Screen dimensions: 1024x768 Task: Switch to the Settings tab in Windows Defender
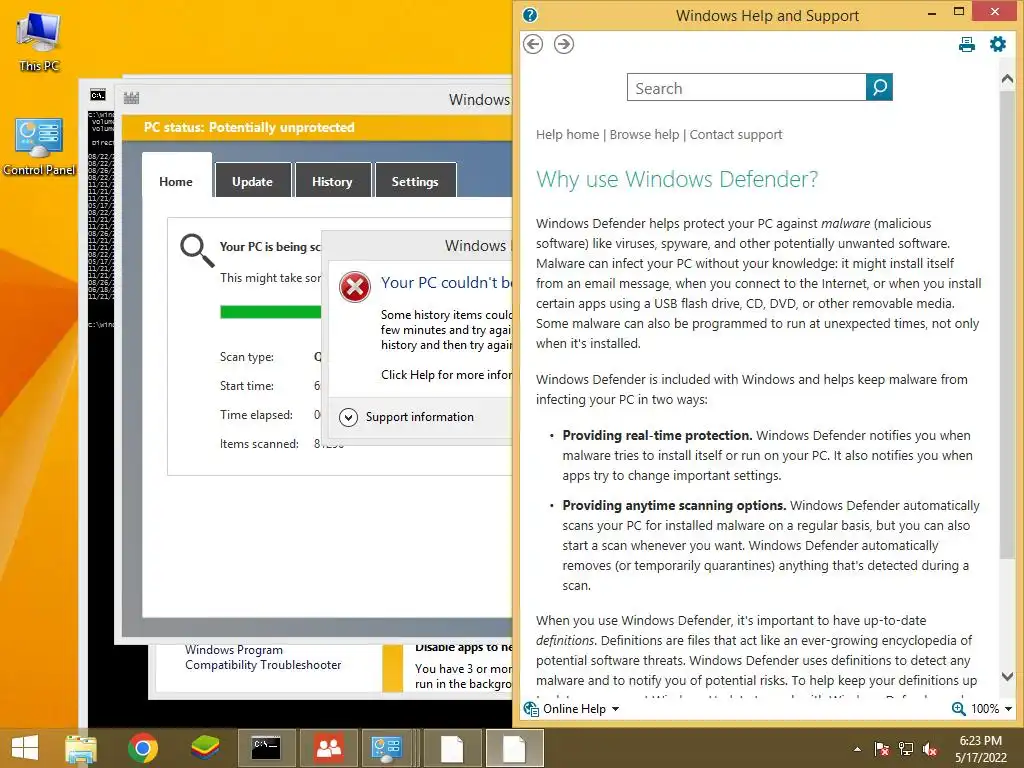point(415,181)
